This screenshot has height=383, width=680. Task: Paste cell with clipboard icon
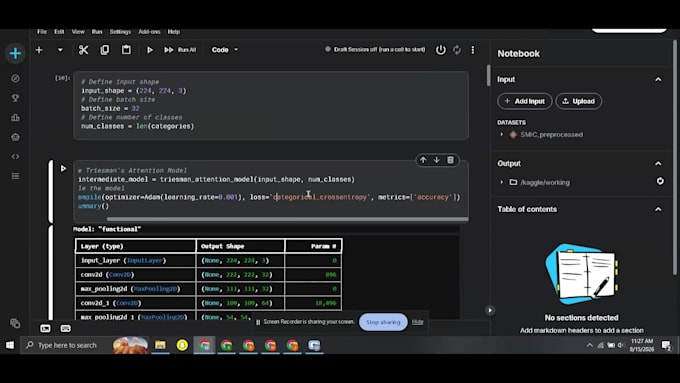[x=126, y=50]
